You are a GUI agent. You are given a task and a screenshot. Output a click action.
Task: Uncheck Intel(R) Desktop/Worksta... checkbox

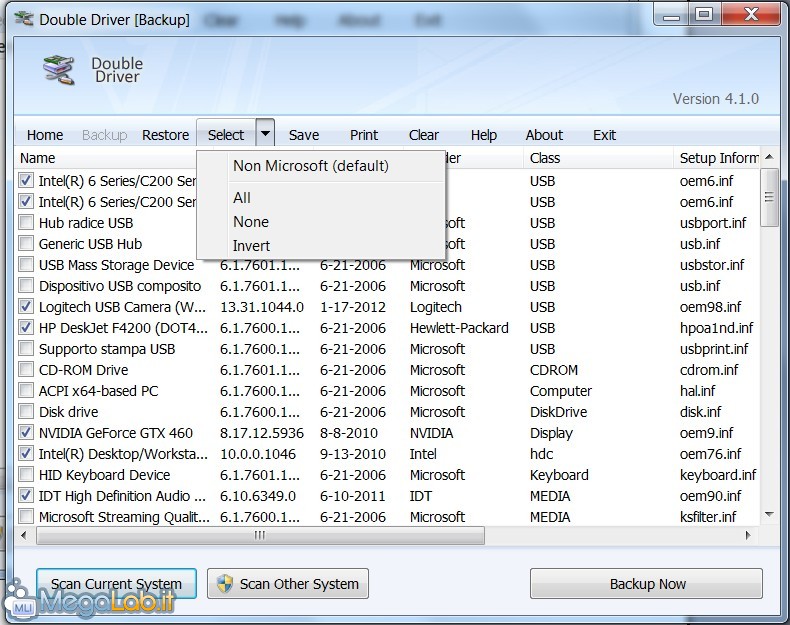(26, 453)
